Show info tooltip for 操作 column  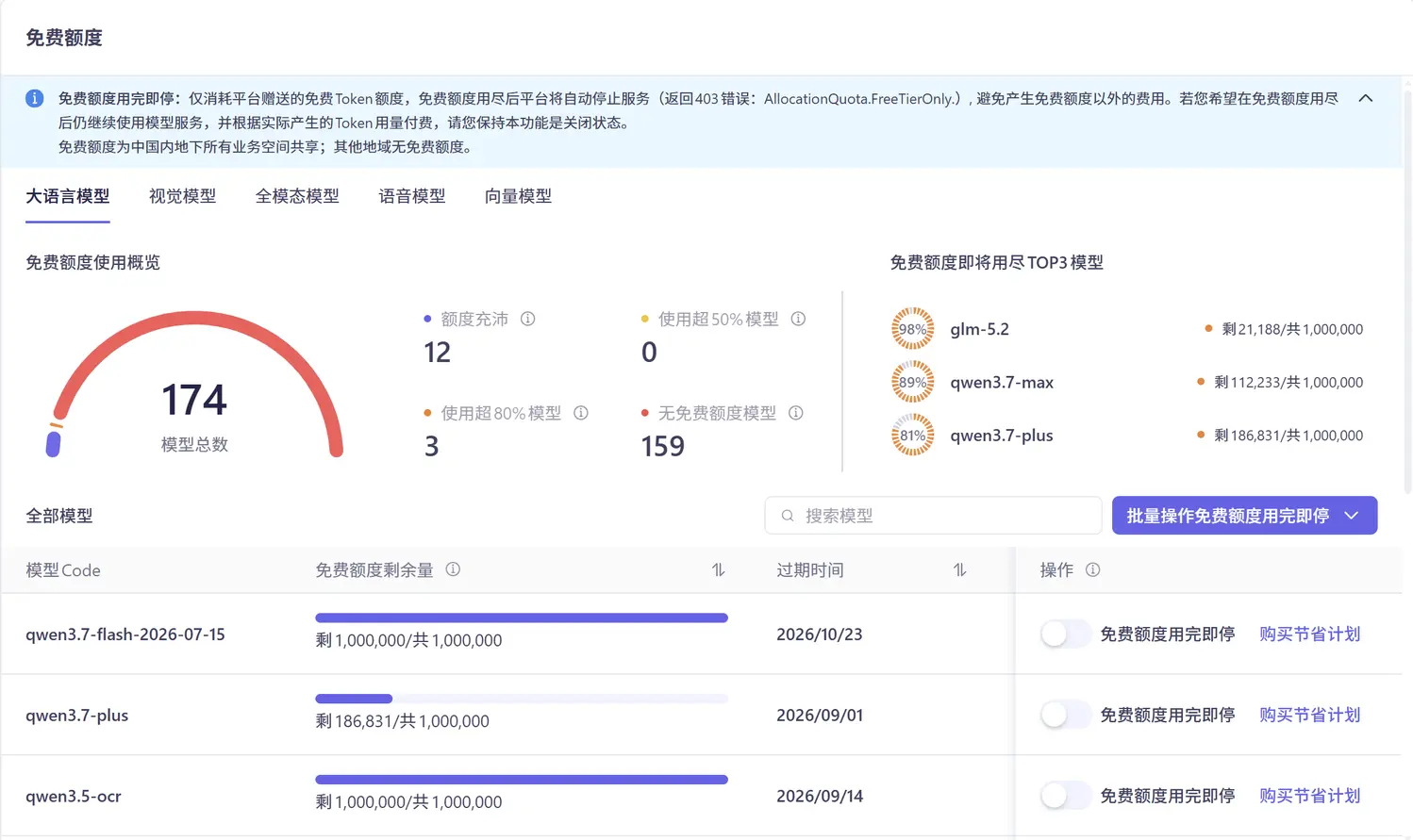tap(1092, 569)
